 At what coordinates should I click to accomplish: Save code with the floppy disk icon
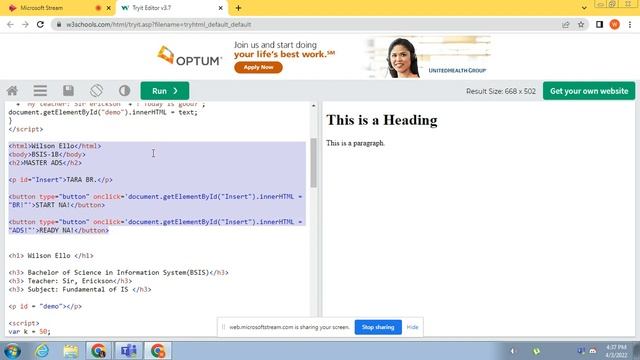tap(68, 91)
